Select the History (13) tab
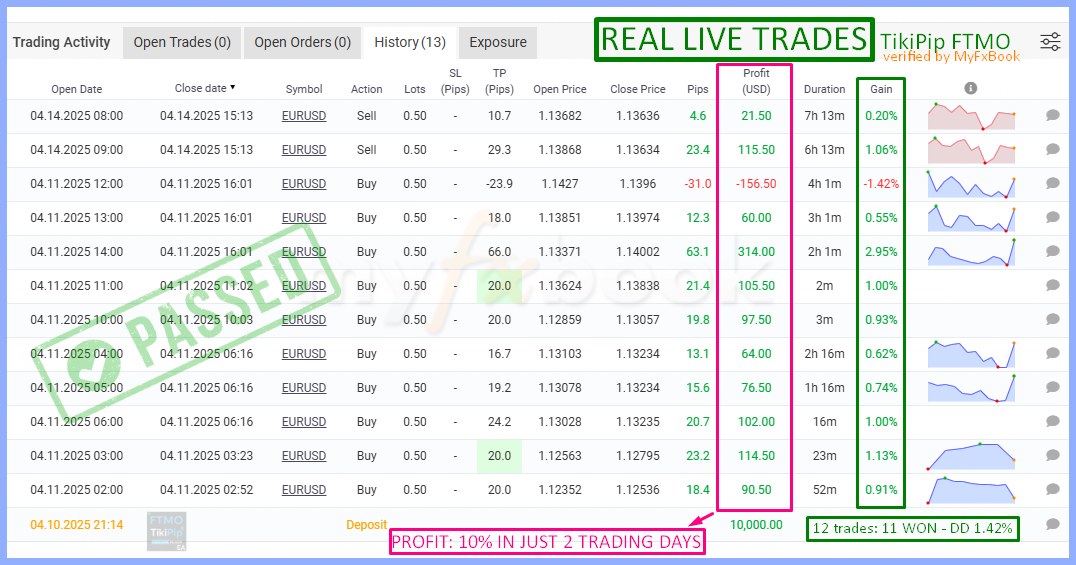The image size is (1076, 565). tap(410, 43)
